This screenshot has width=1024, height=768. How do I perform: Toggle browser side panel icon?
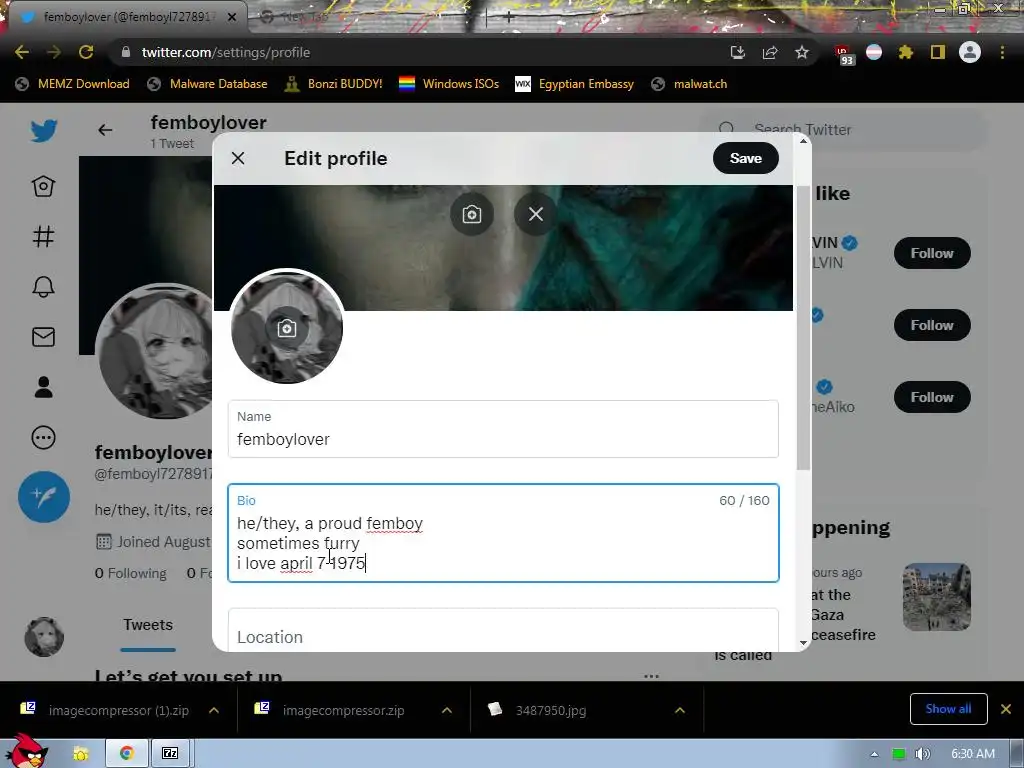[x=938, y=52]
